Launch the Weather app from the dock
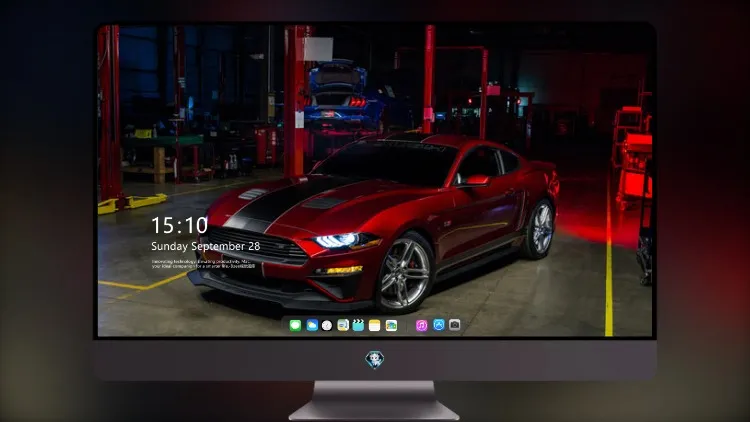Viewport: 750px width, 422px height. coord(312,325)
